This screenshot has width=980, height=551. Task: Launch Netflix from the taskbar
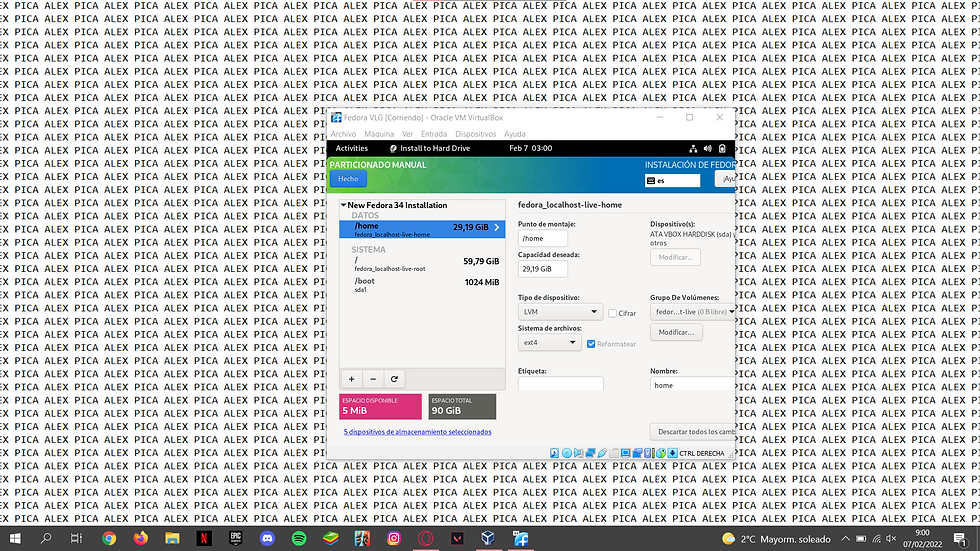(204, 539)
